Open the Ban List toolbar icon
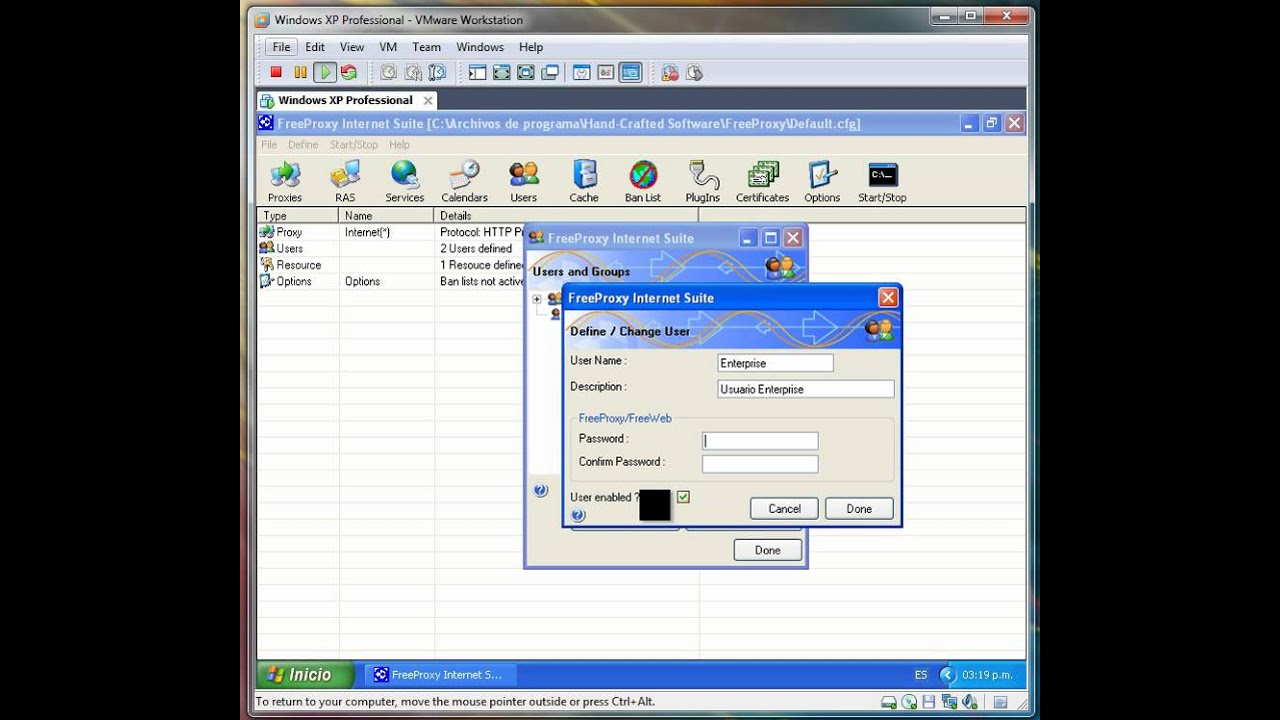Screen dimensions: 1280x720 pyautogui.click(x=643, y=182)
